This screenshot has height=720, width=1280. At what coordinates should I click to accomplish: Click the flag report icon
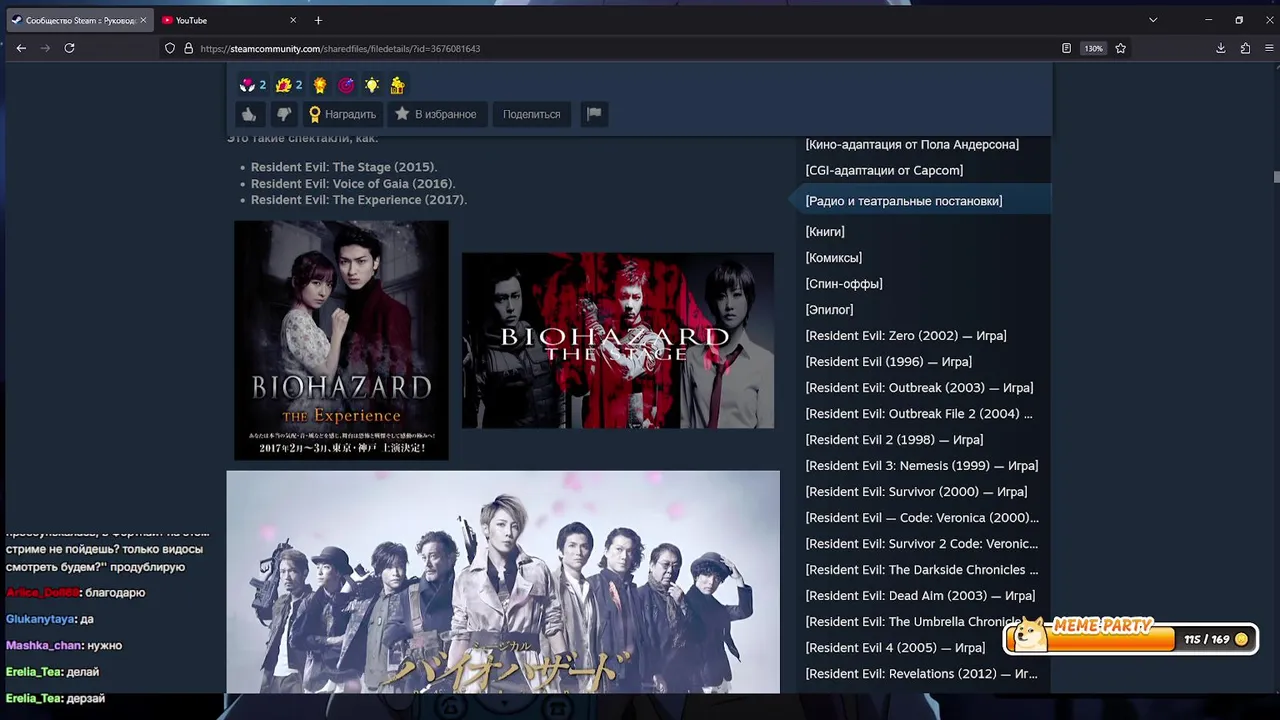(x=594, y=114)
